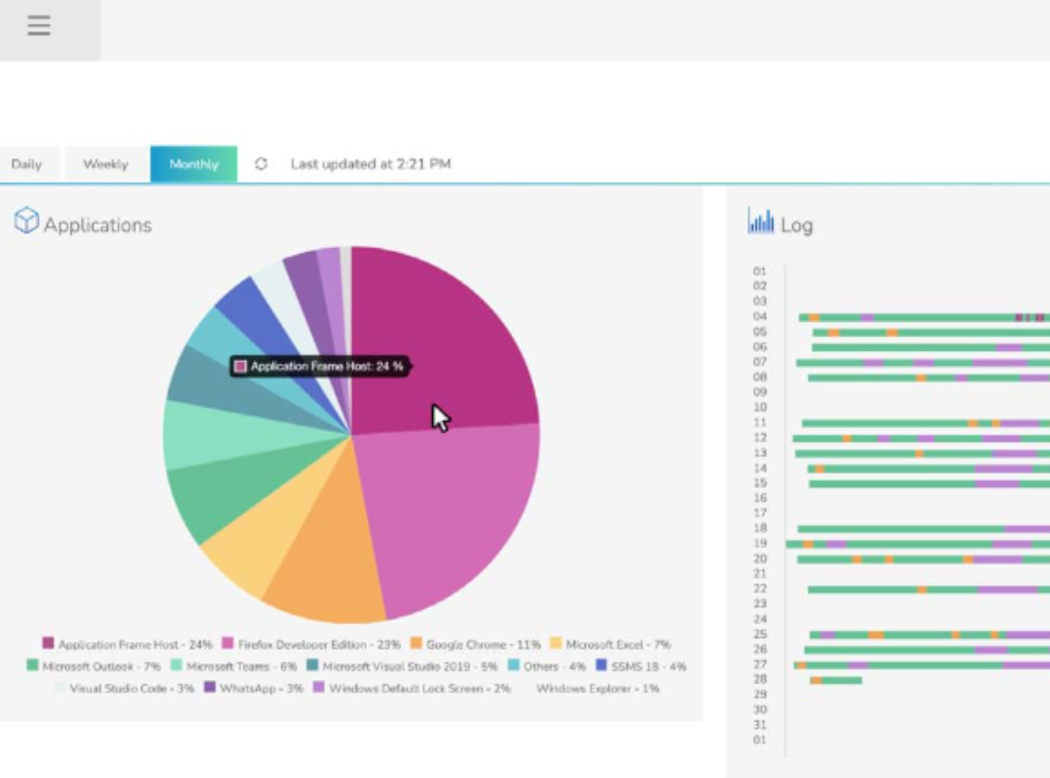This screenshot has height=778, width=1050.
Task: Click day 11 label in Log
Action: click(x=759, y=422)
